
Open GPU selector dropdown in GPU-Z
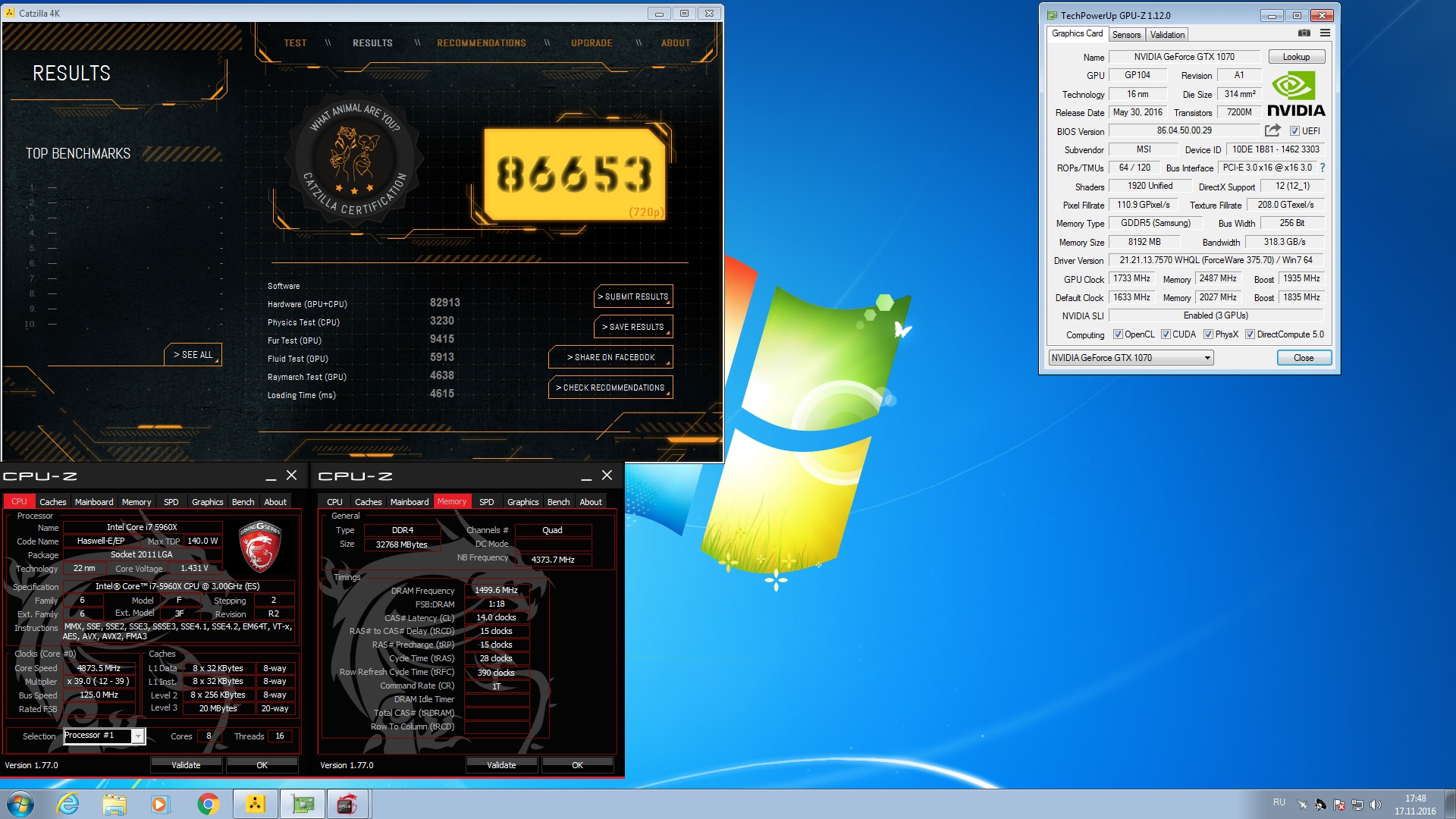[1131, 358]
